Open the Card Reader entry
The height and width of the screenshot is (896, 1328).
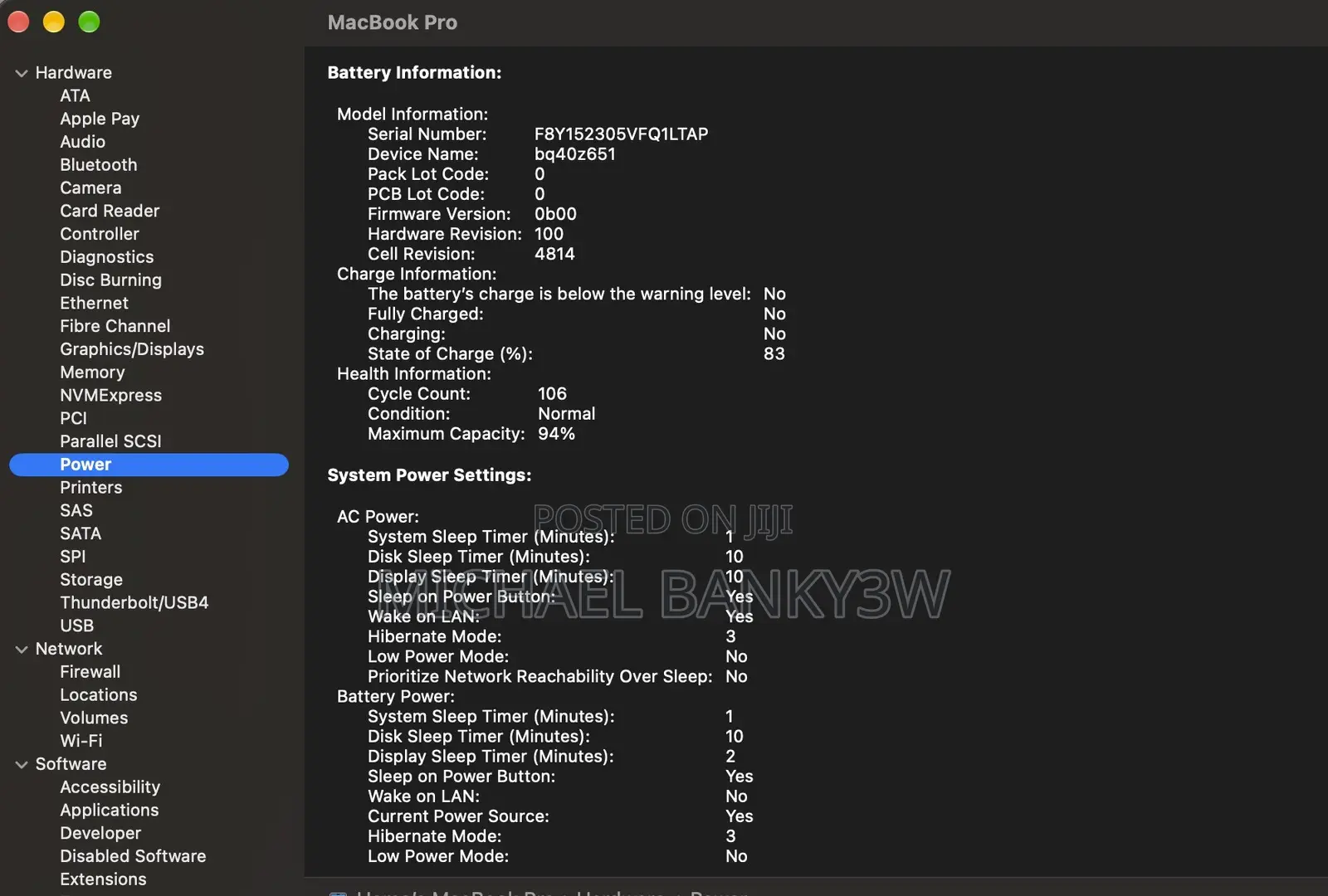(x=110, y=211)
